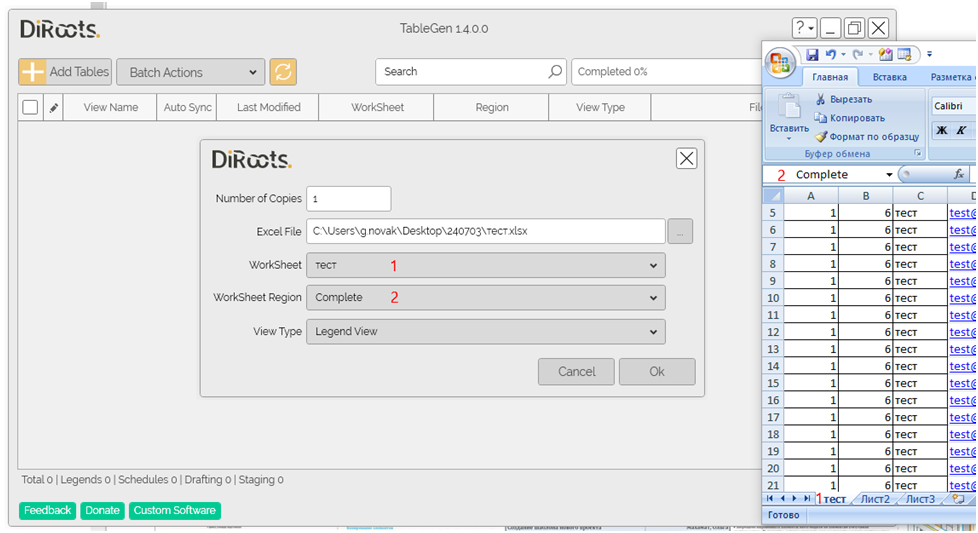Viewport: 978px width, 533px height.
Task: Click the Excel undo arrow
Action: [830, 54]
